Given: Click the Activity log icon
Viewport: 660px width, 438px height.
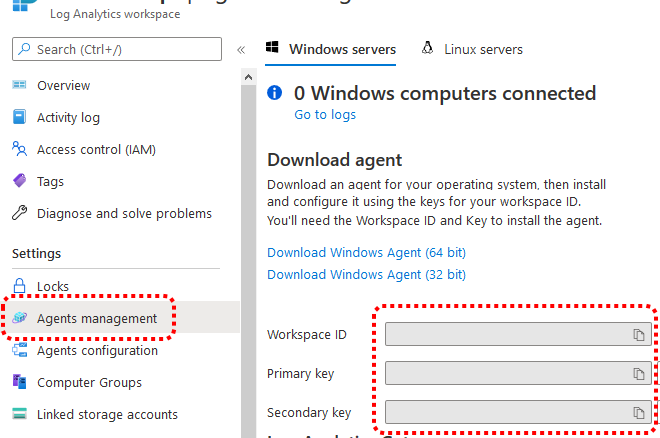Looking at the screenshot, I should pos(19,117).
